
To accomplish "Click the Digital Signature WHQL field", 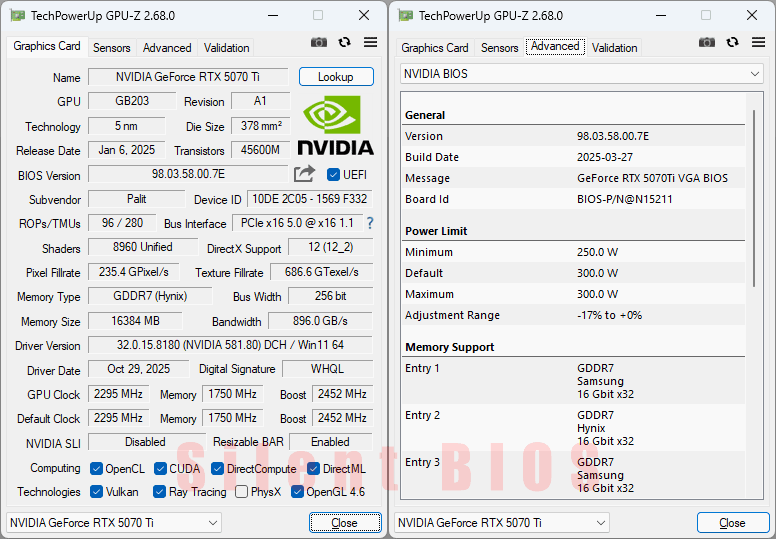I will click(328, 369).
